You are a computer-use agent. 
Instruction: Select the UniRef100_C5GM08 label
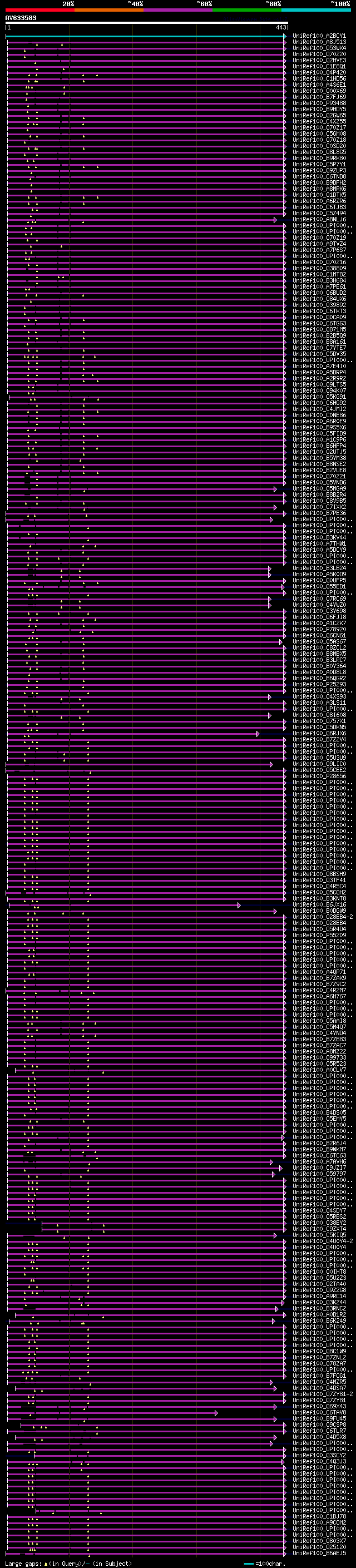(319, 133)
